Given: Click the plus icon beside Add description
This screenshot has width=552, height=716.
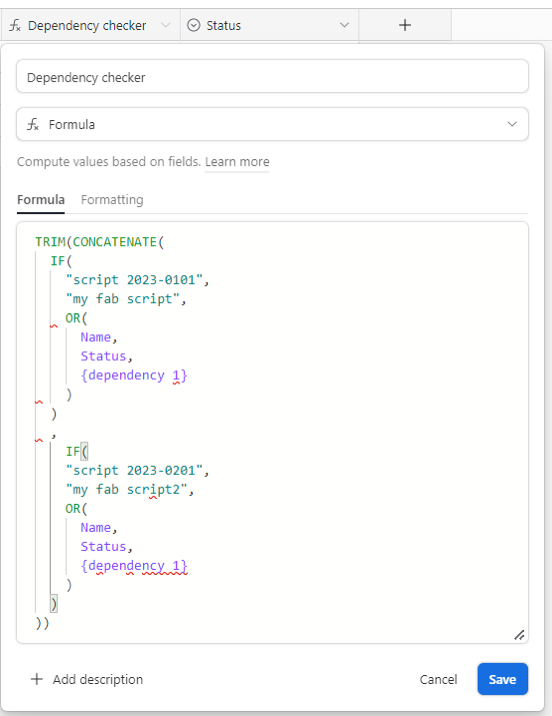Looking at the screenshot, I should [37, 679].
